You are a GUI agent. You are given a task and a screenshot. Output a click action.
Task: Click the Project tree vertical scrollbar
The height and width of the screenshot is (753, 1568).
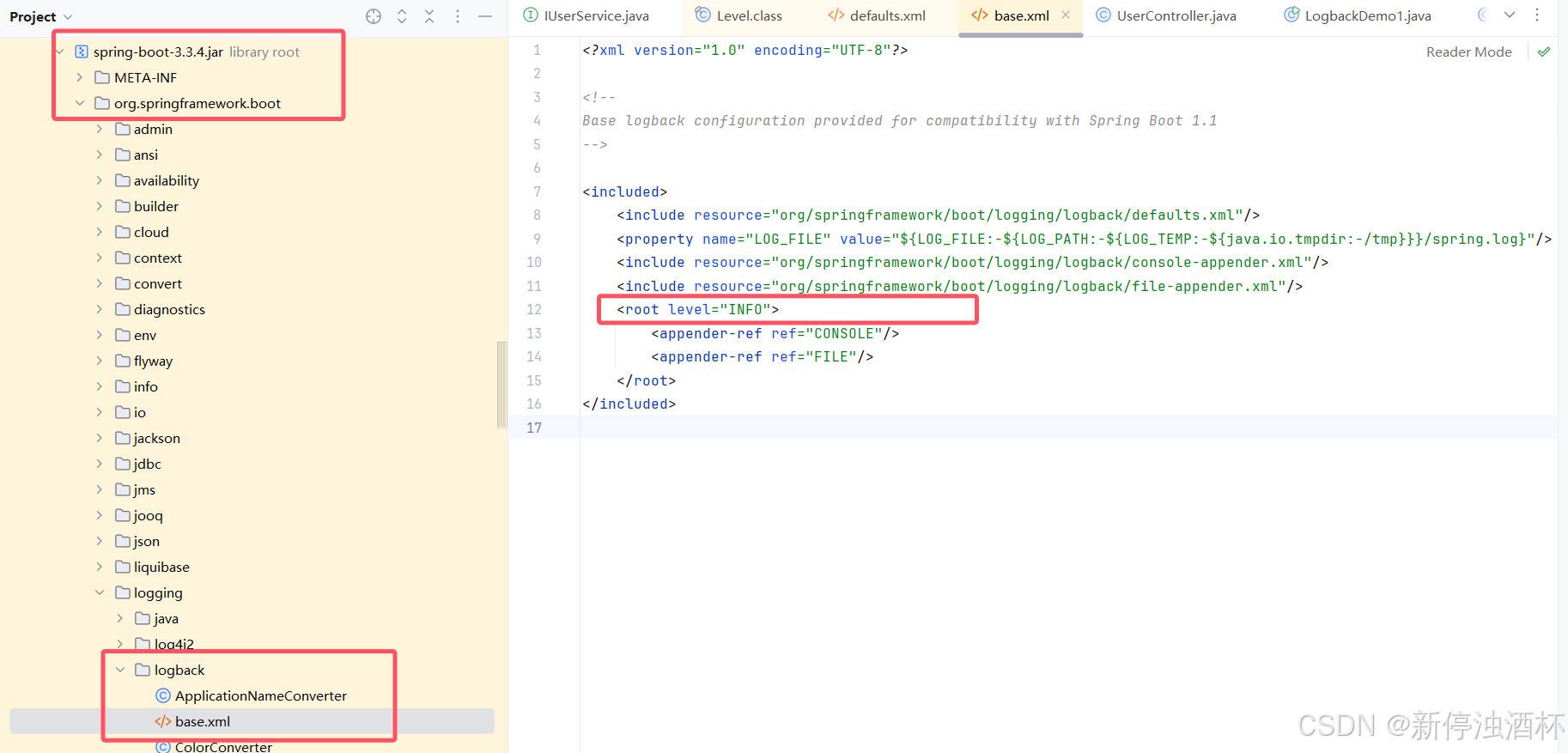[x=501, y=385]
